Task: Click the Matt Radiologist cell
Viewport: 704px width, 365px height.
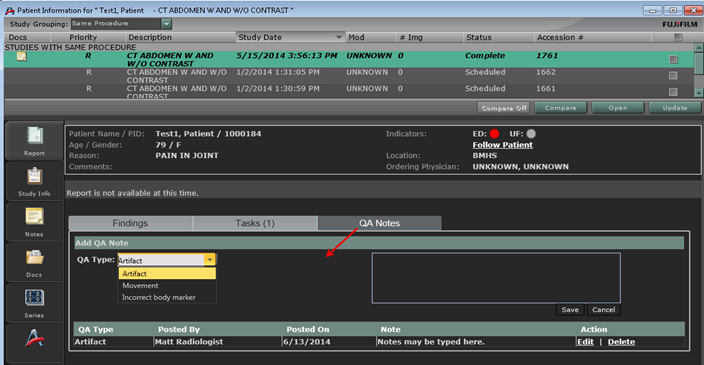Action: [x=189, y=342]
